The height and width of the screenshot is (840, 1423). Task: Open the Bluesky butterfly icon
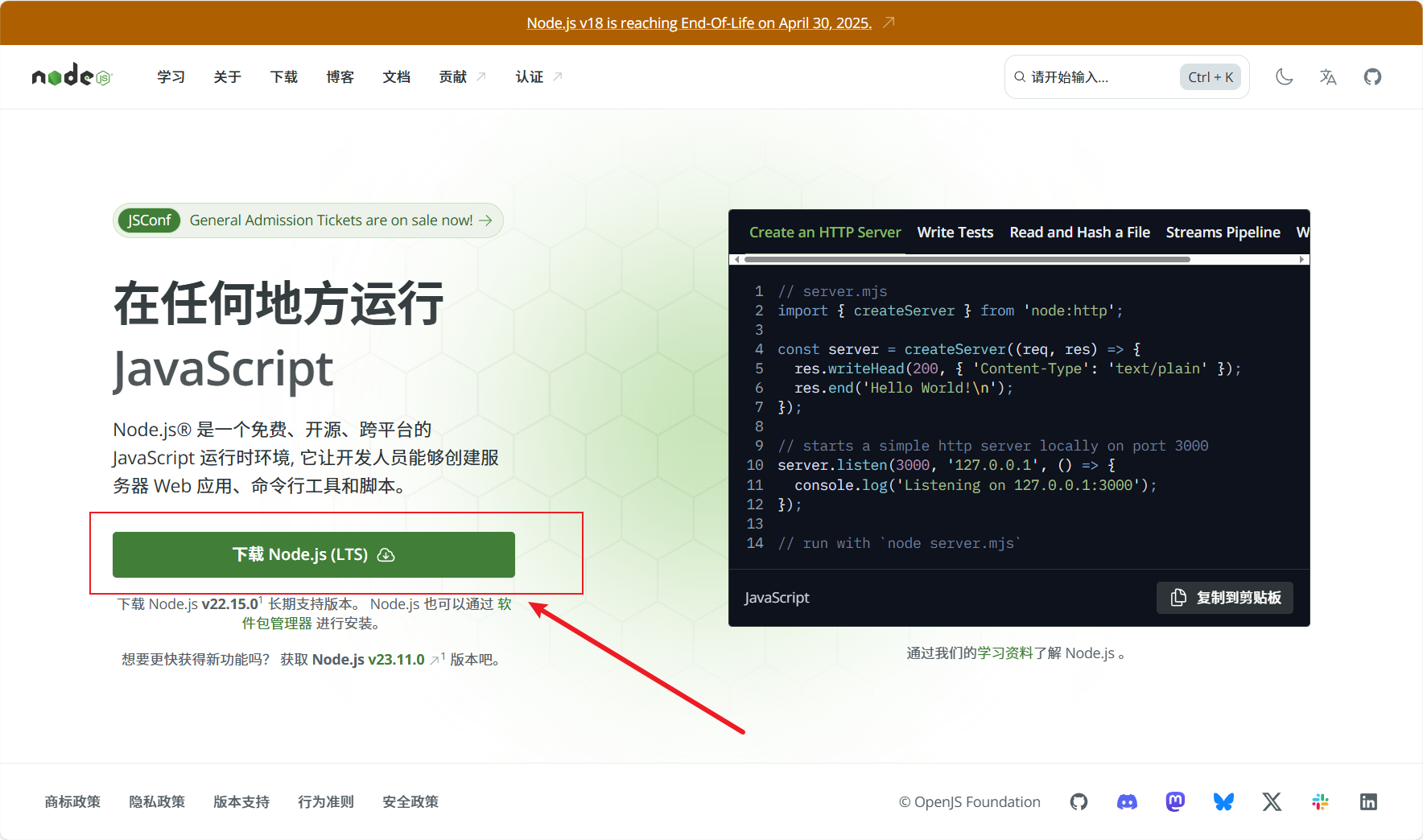pos(1223,801)
